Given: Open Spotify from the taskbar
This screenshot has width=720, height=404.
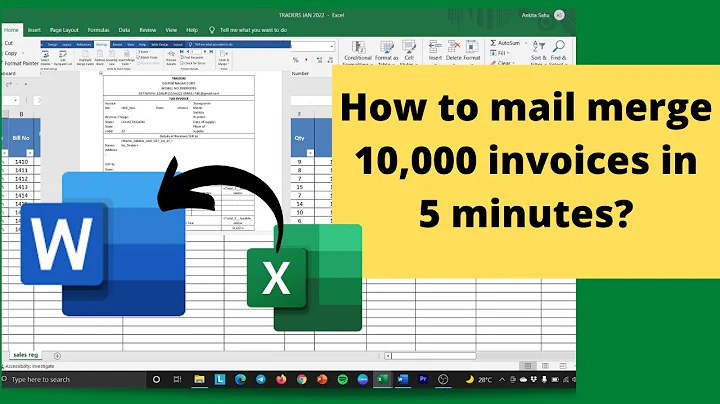Looking at the screenshot, I should click(x=343, y=379).
